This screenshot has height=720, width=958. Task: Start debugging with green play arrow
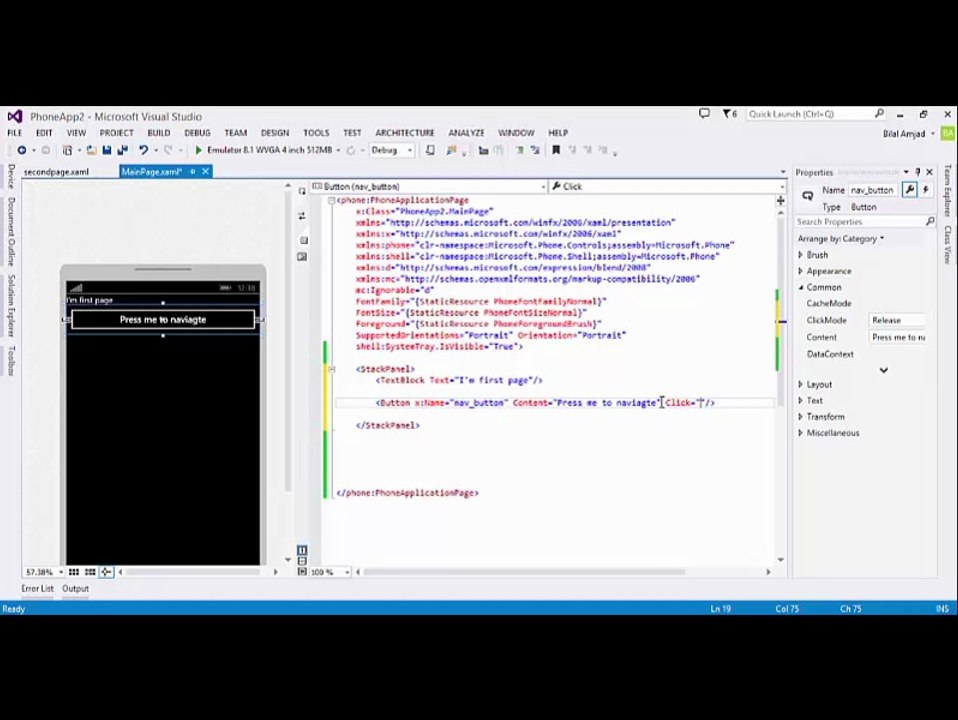tap(198, 150)
